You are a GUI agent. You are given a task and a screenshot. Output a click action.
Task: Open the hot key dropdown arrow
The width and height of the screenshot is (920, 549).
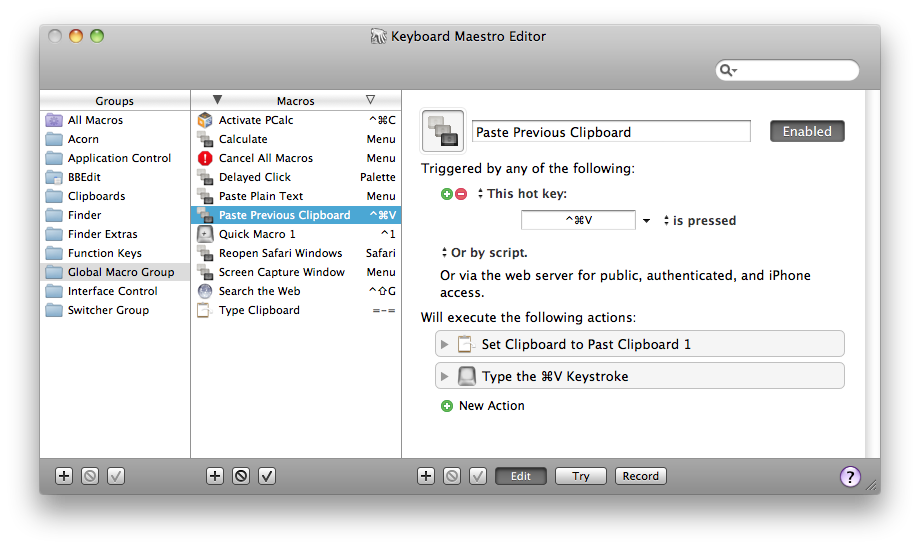(x=646, y=221)
